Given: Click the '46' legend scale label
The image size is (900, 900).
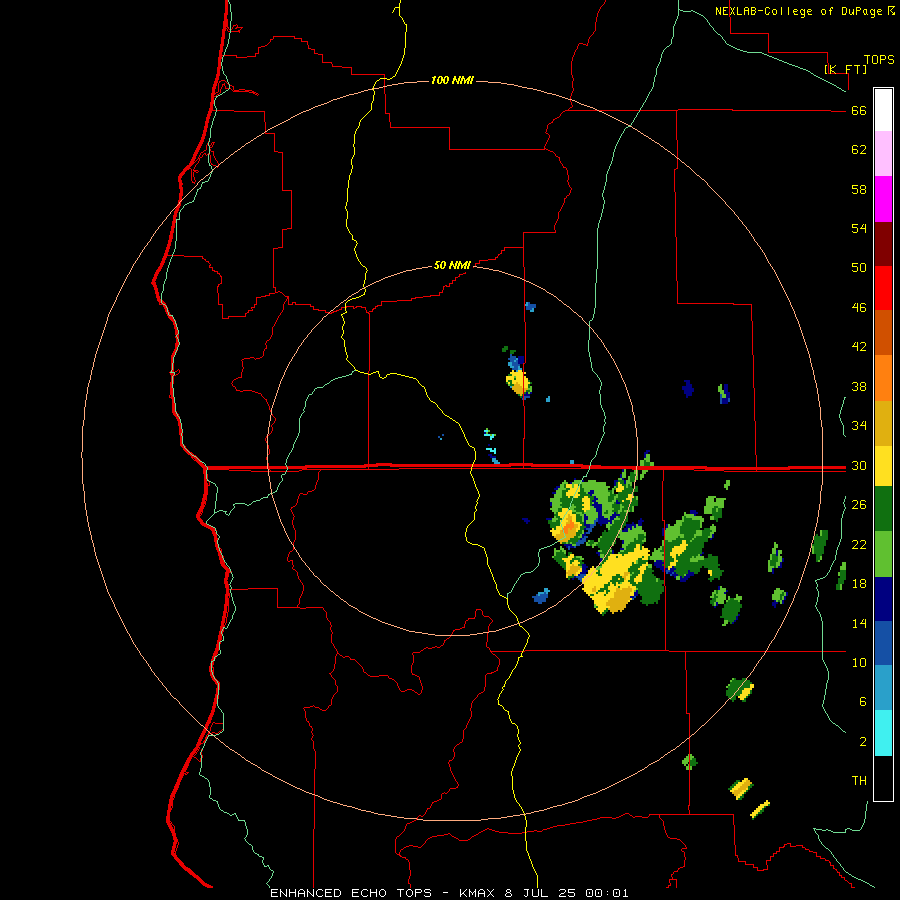Looking at the screenshot, I should [859, 308].
